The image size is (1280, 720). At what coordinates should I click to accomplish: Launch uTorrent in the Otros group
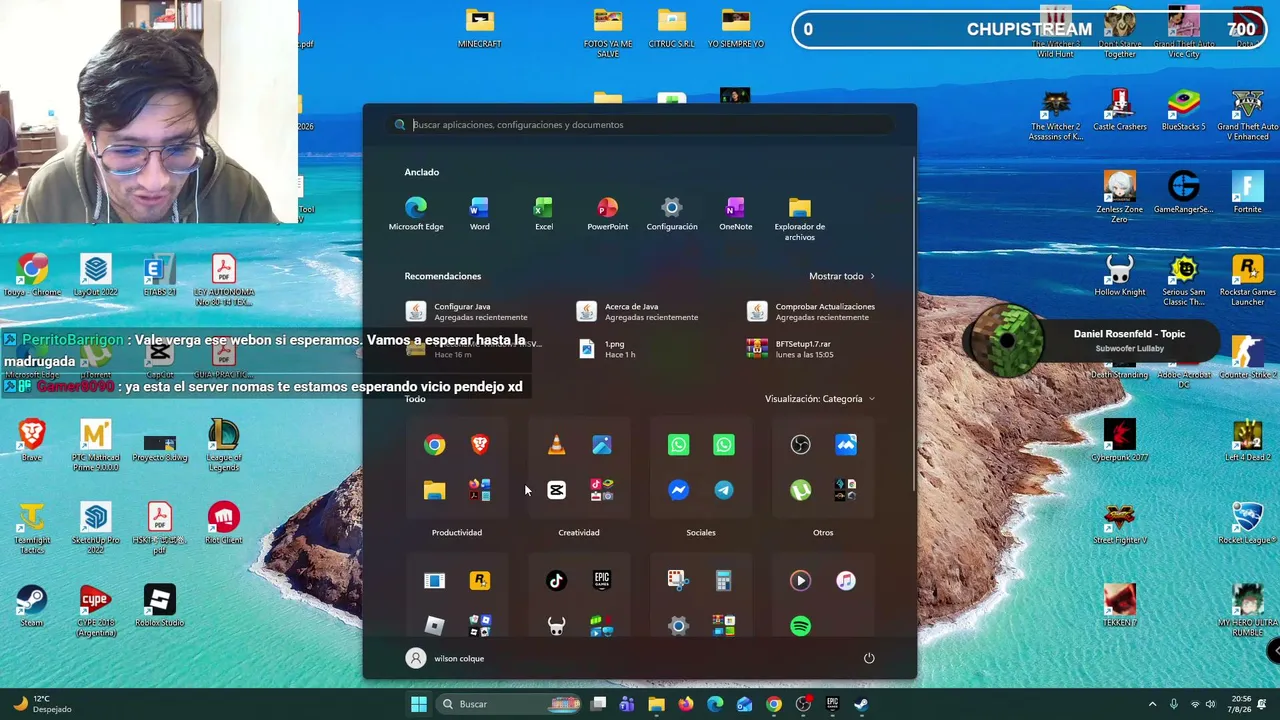(x=800, y=490)
